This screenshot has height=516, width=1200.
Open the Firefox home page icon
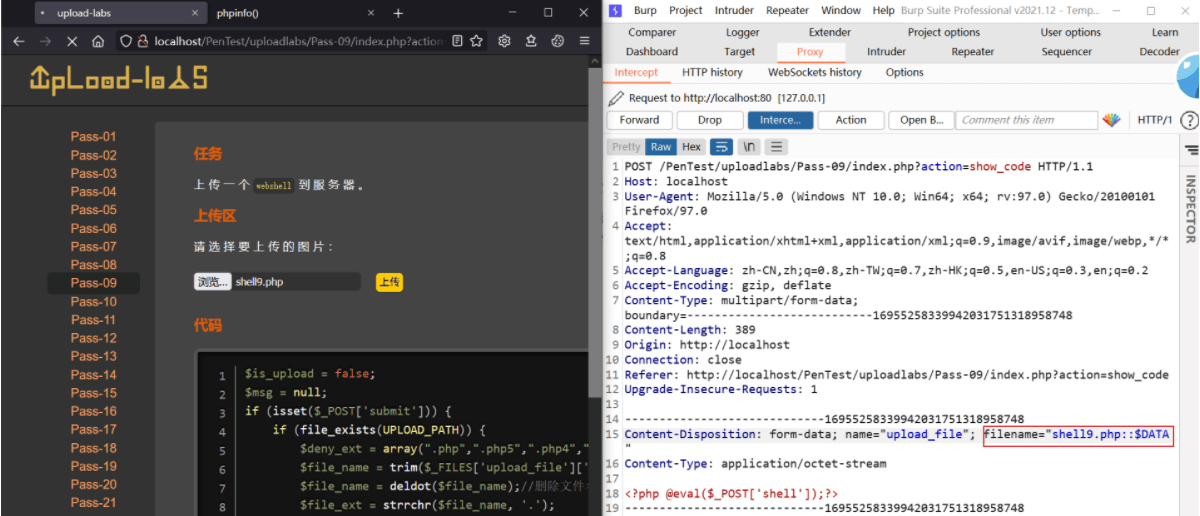(98, 41)
